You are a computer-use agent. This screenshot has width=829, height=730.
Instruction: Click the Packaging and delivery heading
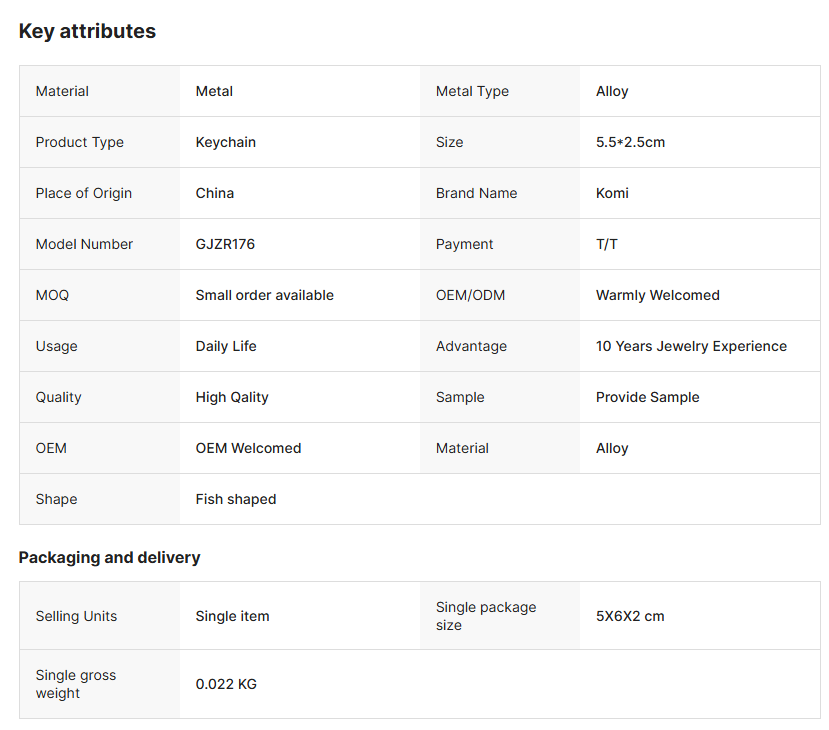tap(109, 557)
